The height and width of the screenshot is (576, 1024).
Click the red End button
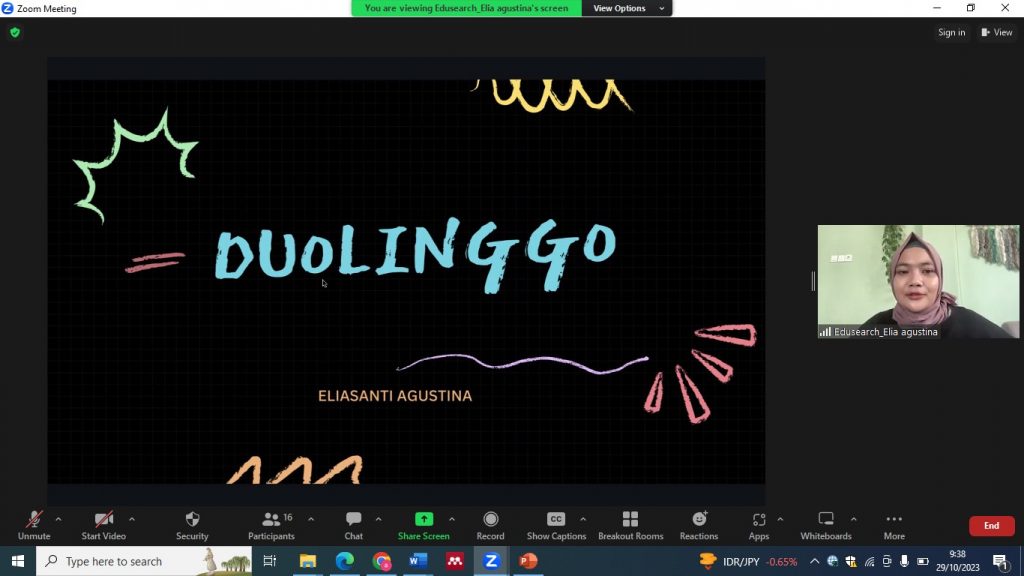(991, 526)
